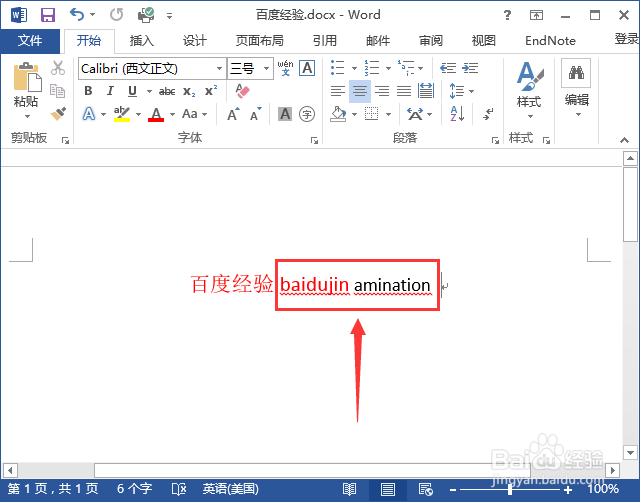
Task: Click the vertical scrollbar down arrow
Action: [630, 452]
